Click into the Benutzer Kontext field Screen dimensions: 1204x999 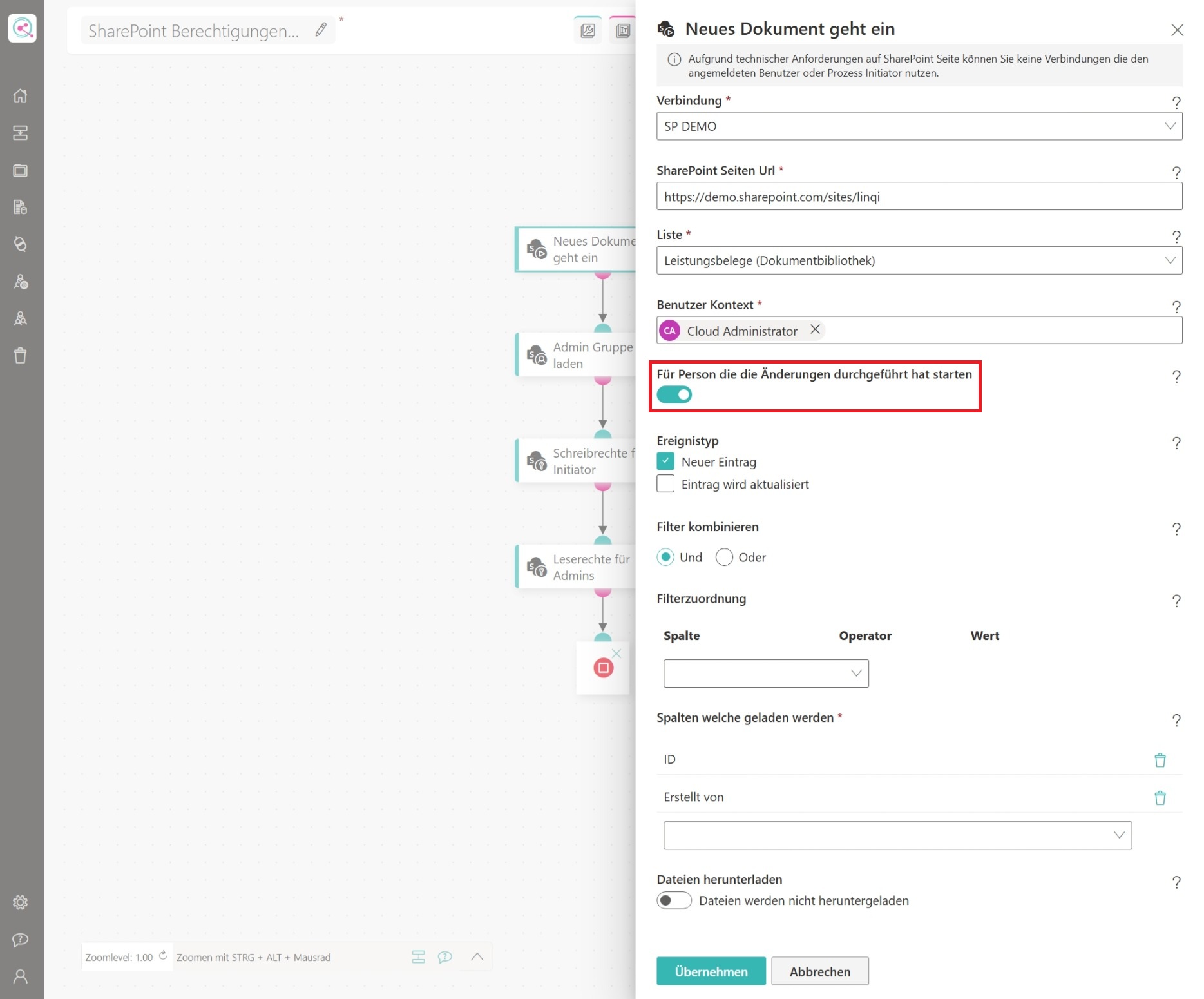click(x=919, y=330)
